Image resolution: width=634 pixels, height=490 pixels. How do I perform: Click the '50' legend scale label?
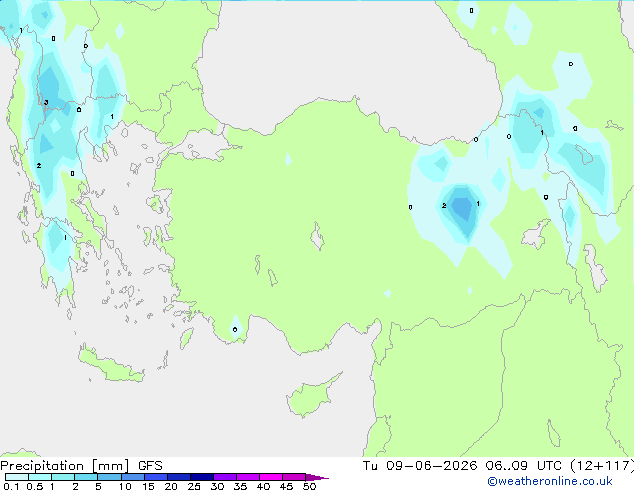(x=309, y=486)
